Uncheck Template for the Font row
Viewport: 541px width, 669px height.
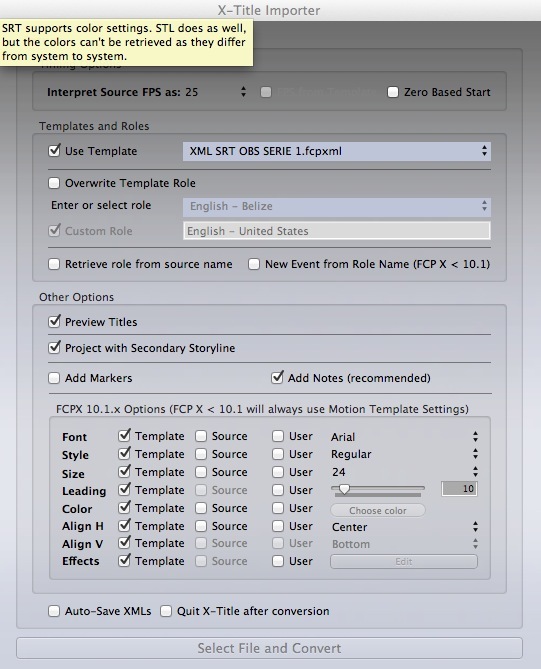tap(124, 436)
